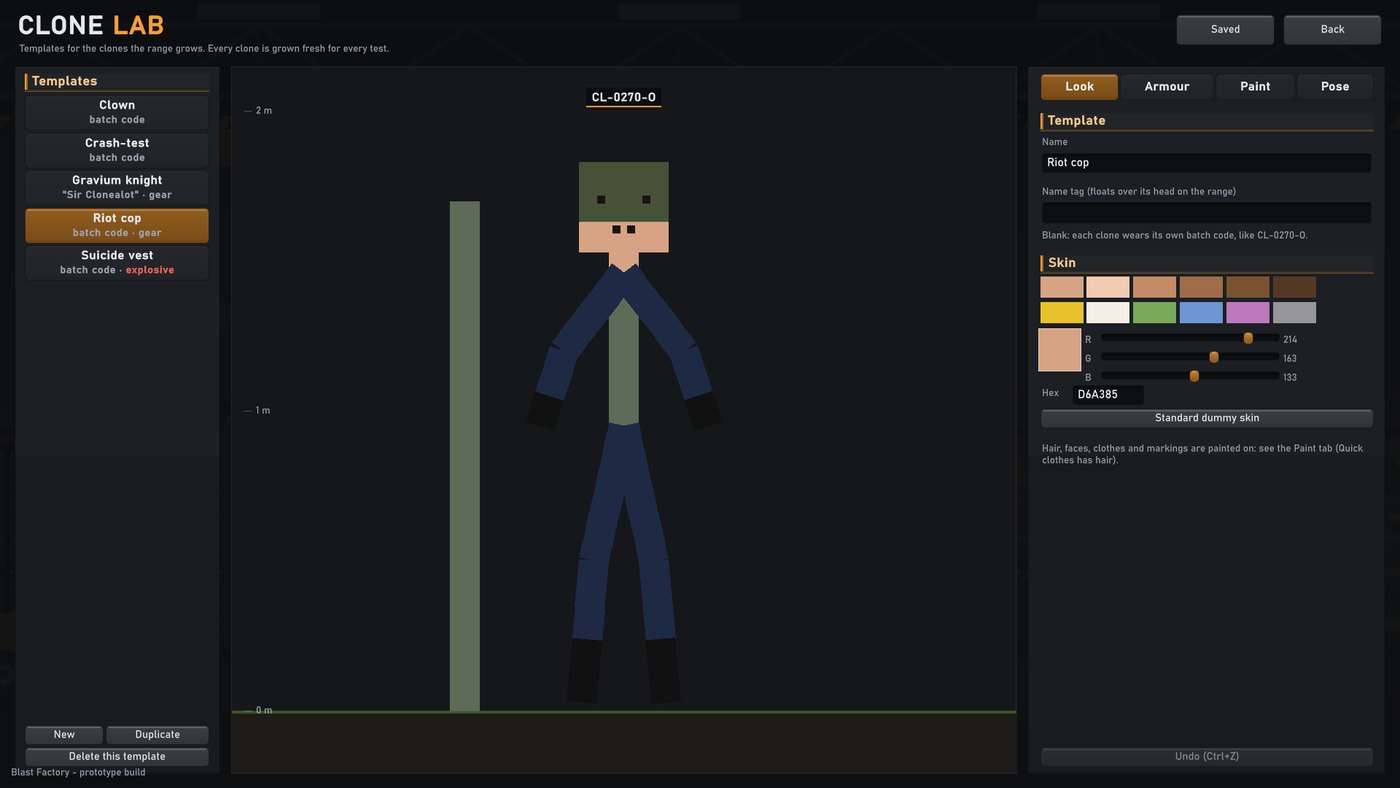Click the Hex field showing D6A385
Image resolution: width=1400 pixels, height=788 pixels.
1108,395
